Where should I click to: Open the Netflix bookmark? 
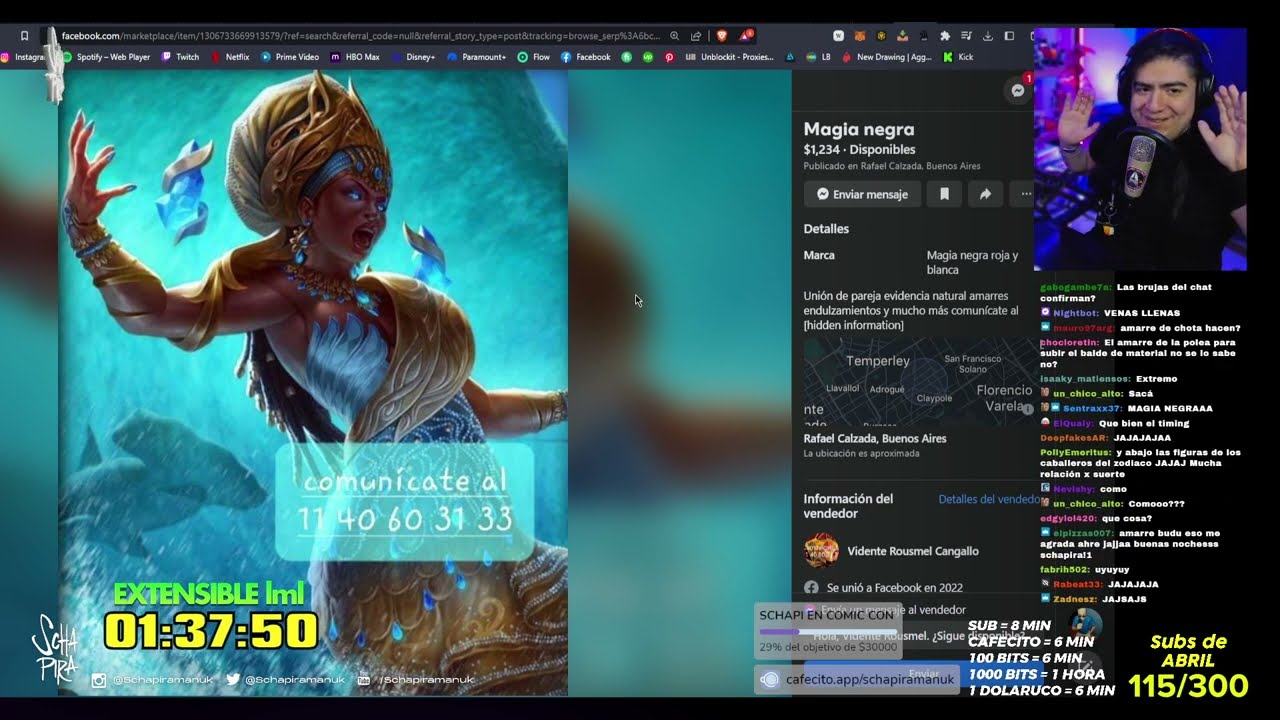pyautogui.click(x=230, y=57)
